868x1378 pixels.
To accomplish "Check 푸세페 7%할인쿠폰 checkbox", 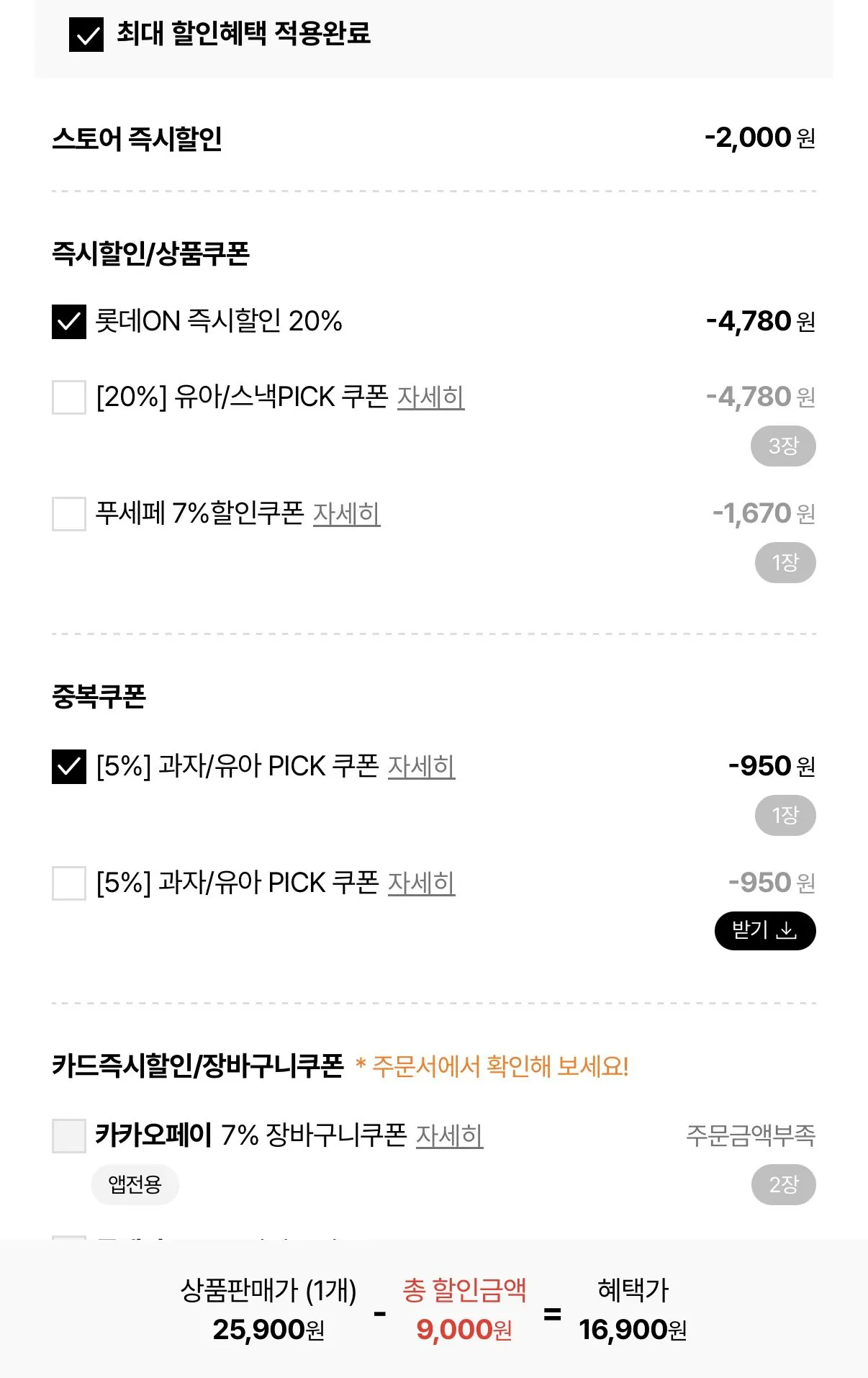I will [69, 514].
